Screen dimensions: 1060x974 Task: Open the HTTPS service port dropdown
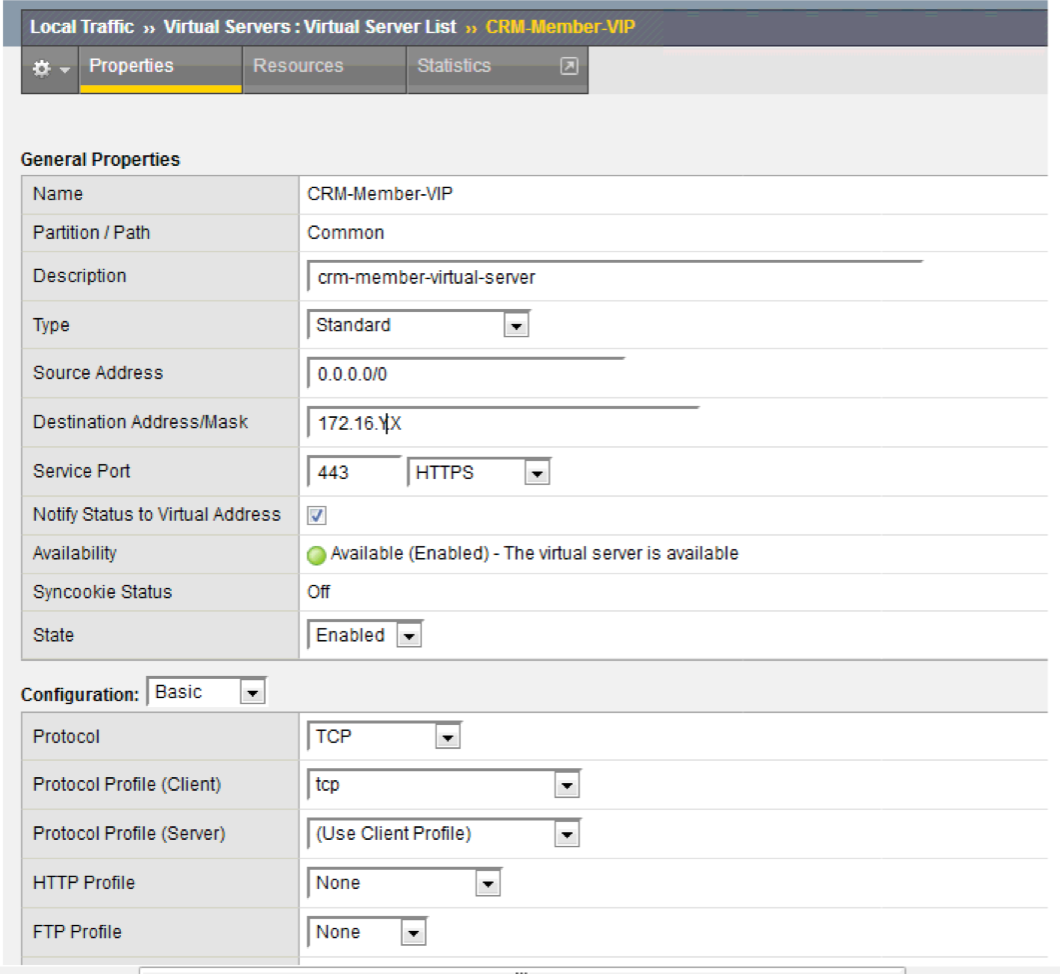pos(536,471)
